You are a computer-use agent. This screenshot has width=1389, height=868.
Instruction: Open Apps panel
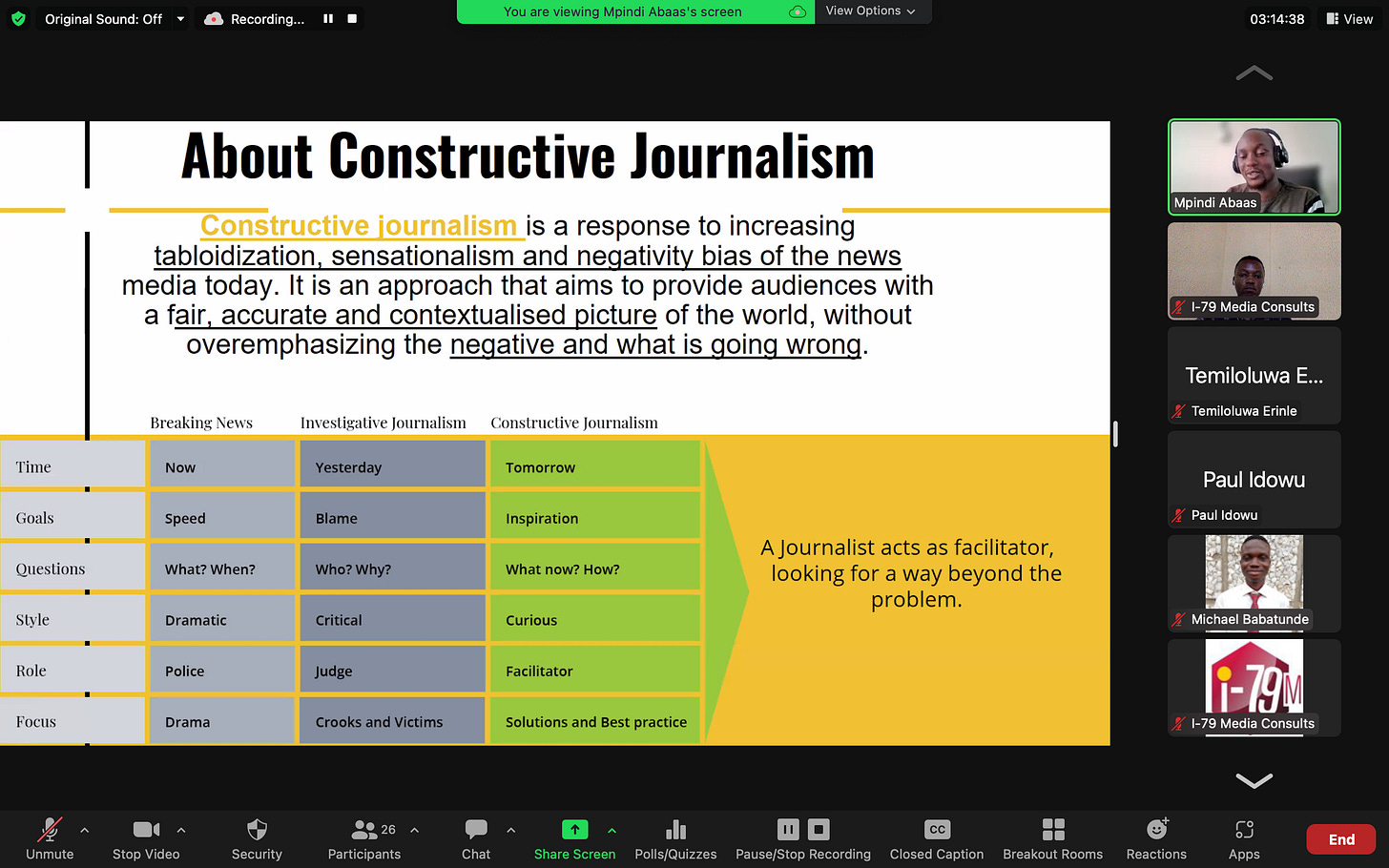(x=1244, y=838)
